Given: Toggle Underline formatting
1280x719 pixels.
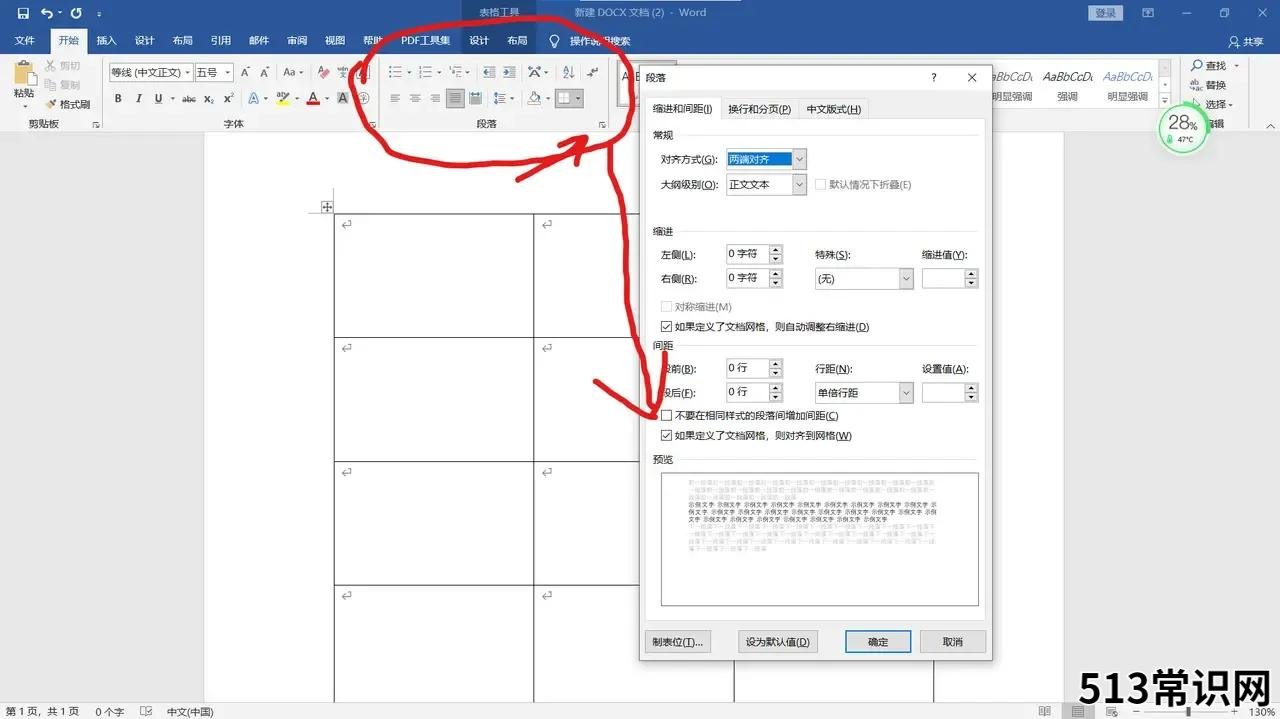Looking at the screenshot, I should click(x=157, y=99).
